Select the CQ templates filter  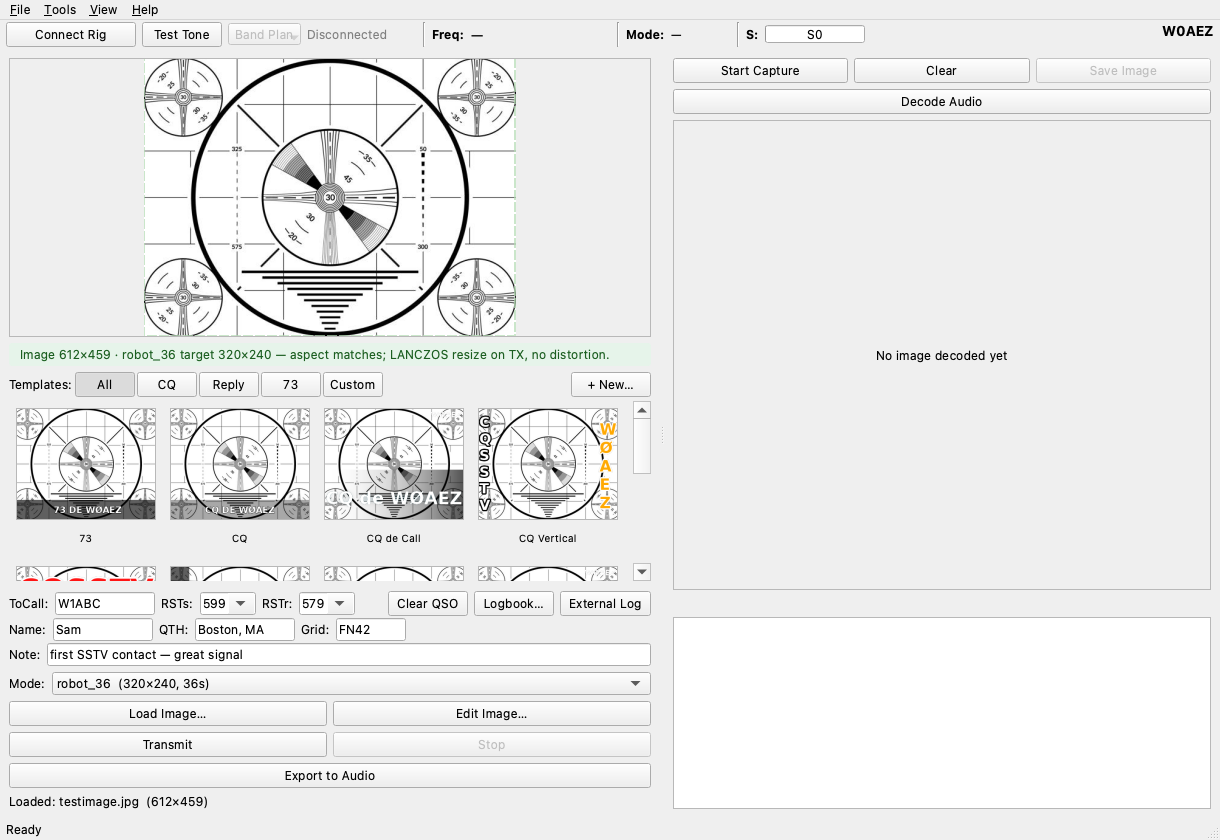(x=166, y=385)
